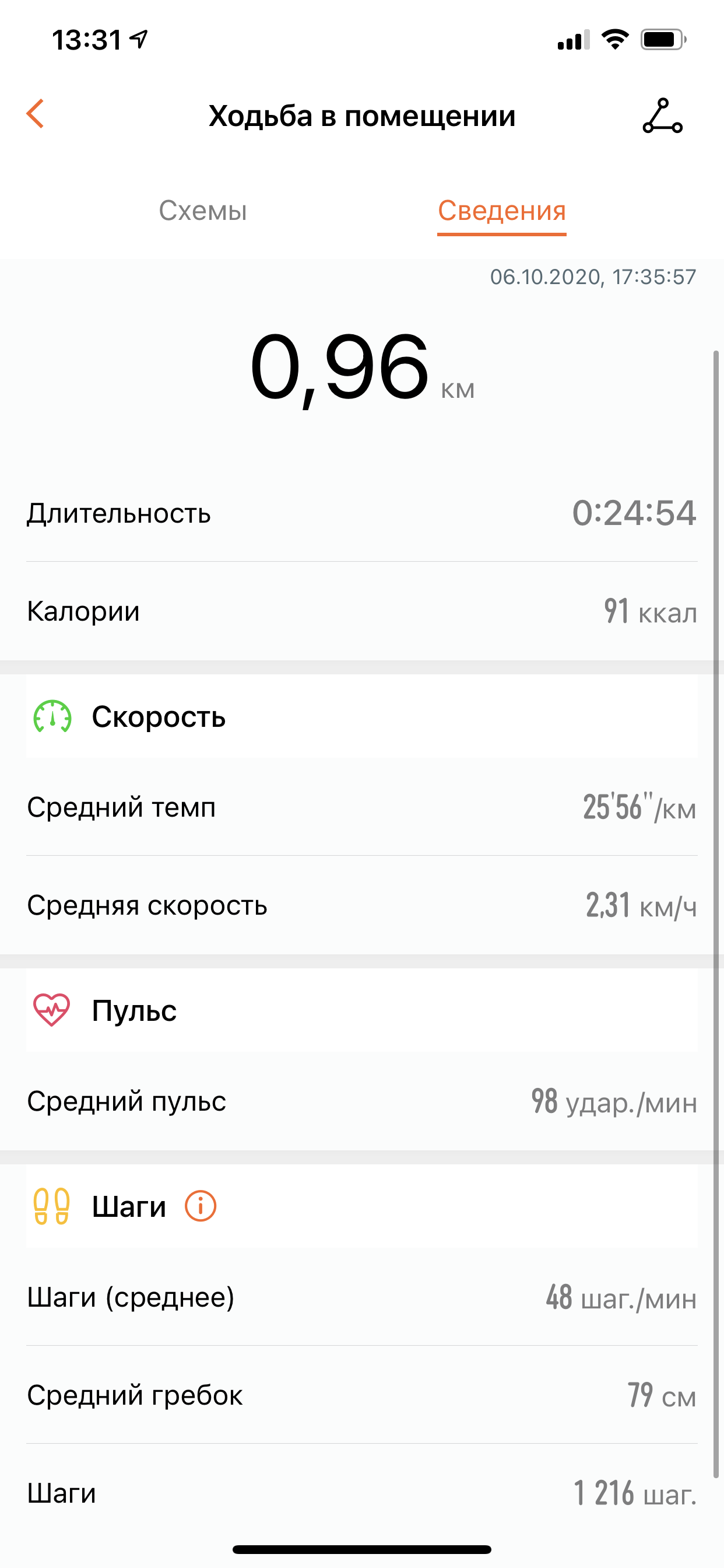
Task: Tap the Wi-Fi status icon
Action: pos(614,40)
